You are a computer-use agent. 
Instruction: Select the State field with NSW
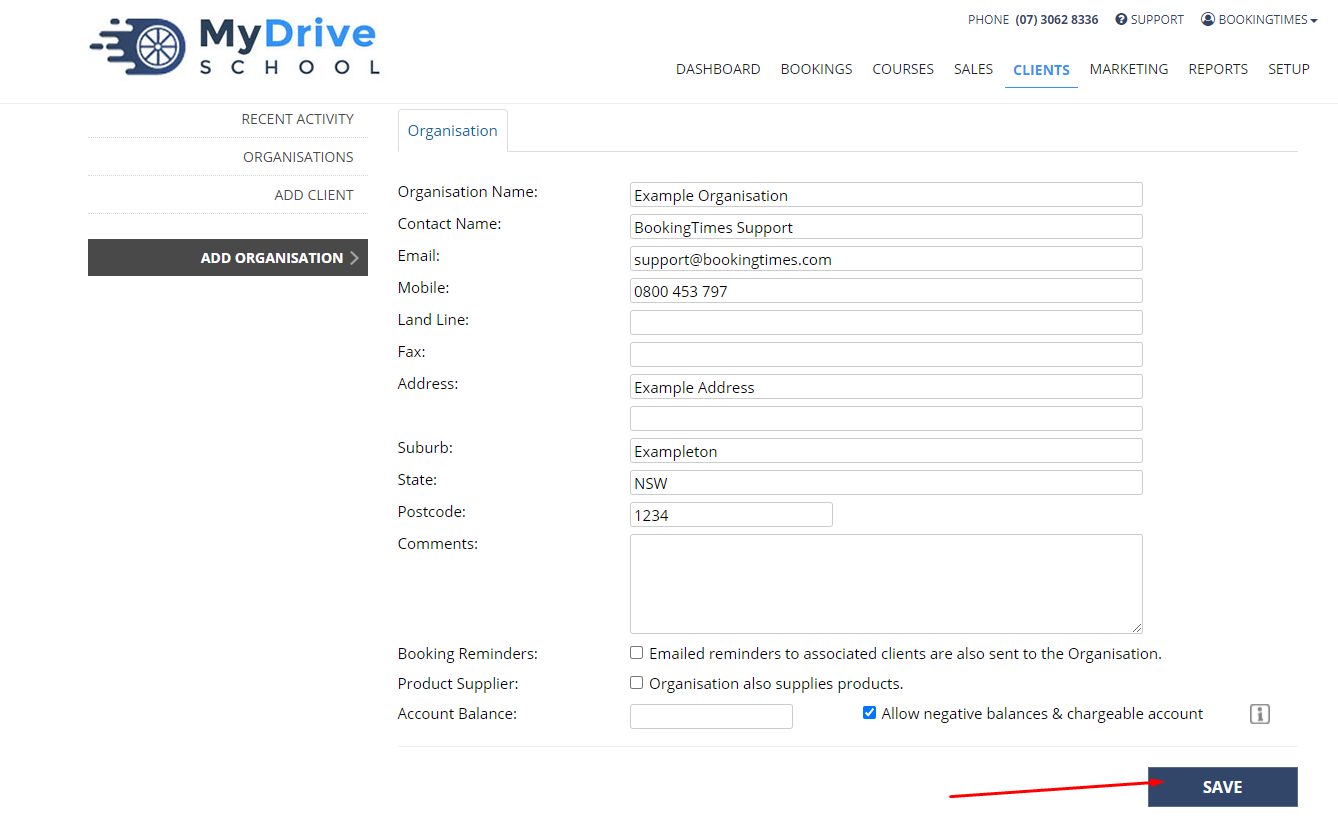[x=886, y=483]
